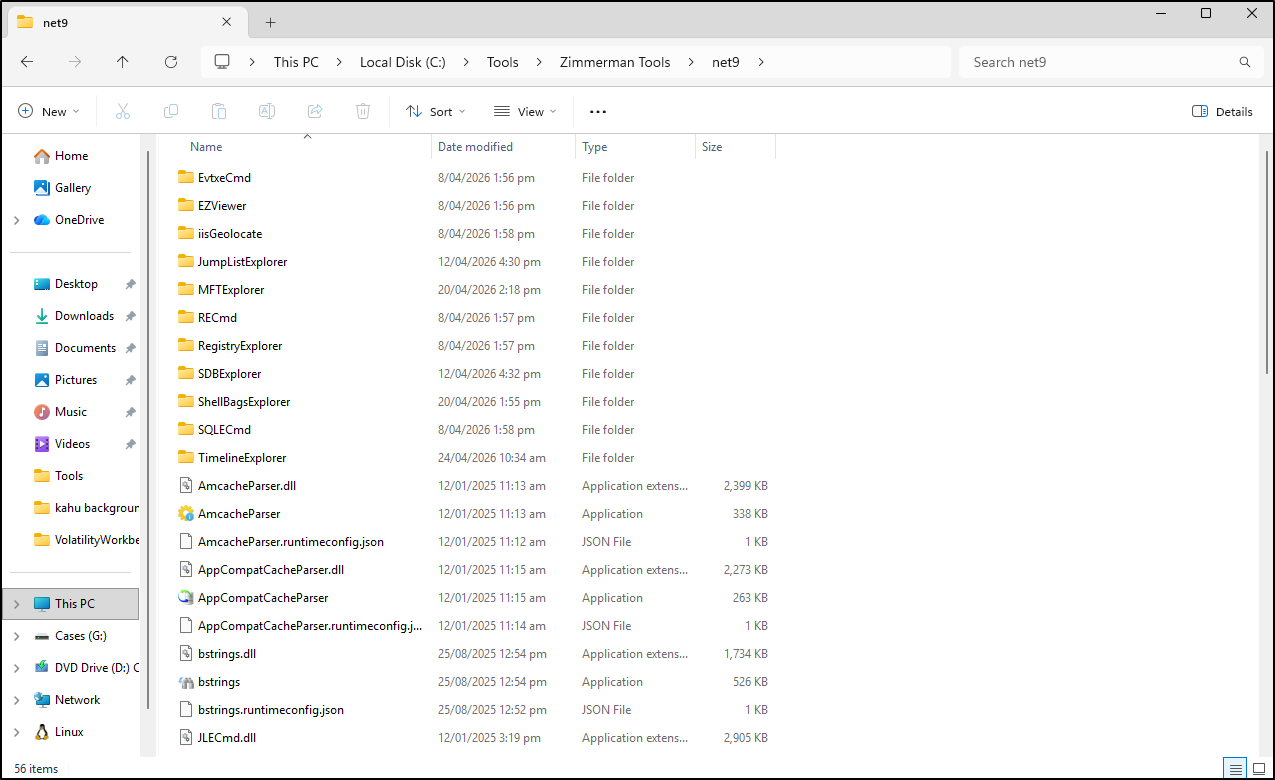Click the Share icon in toolbar

coord(315,112)
